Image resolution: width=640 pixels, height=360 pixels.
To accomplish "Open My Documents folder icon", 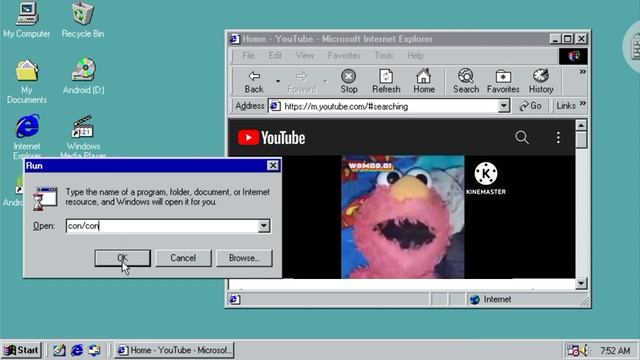I will tap(27, 81).
